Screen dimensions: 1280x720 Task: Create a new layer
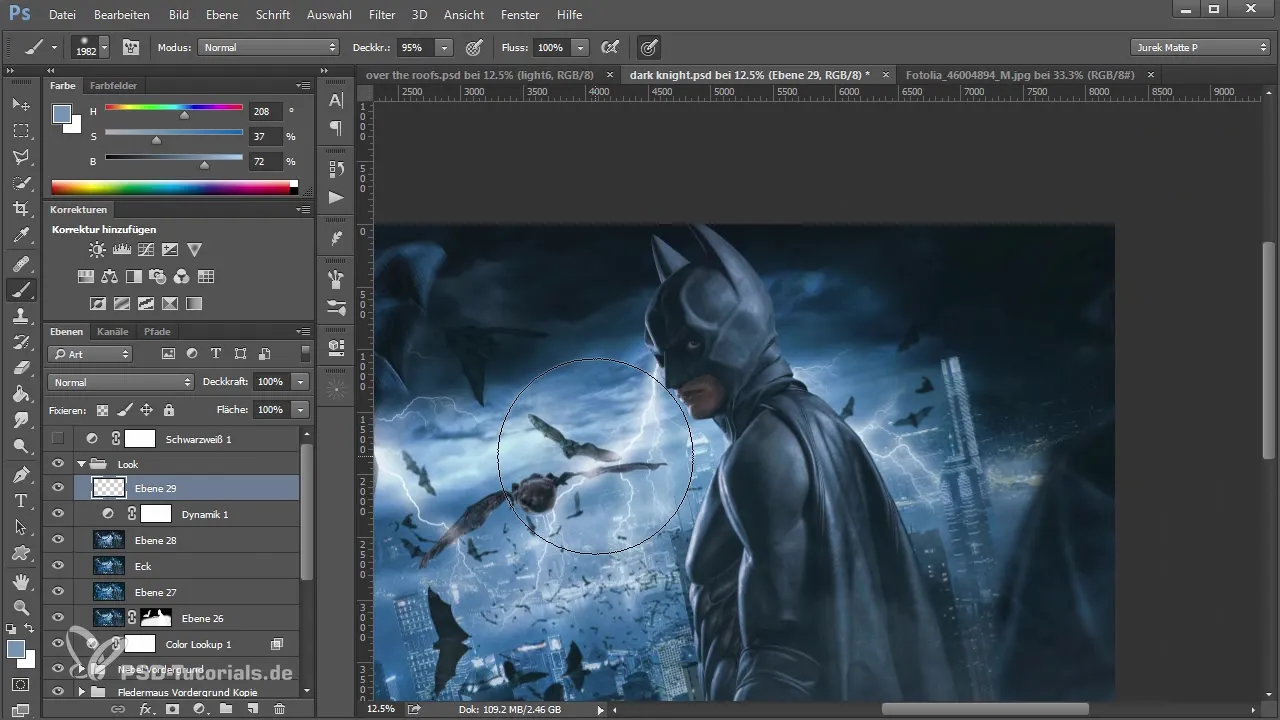pyautogui.click(x=252, y=709)
